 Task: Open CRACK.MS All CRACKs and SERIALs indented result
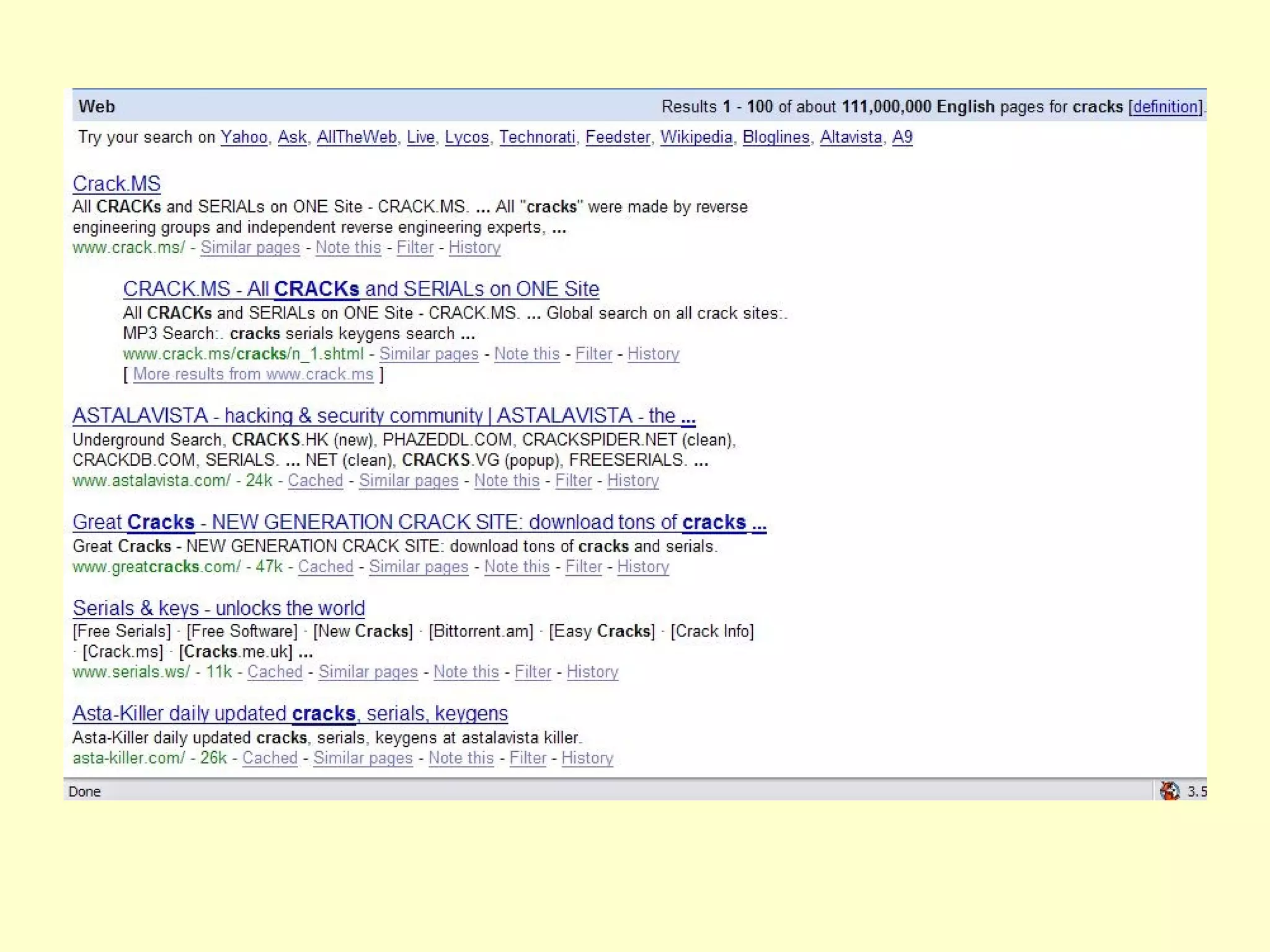pyautogui.click(x=361, y=289)
